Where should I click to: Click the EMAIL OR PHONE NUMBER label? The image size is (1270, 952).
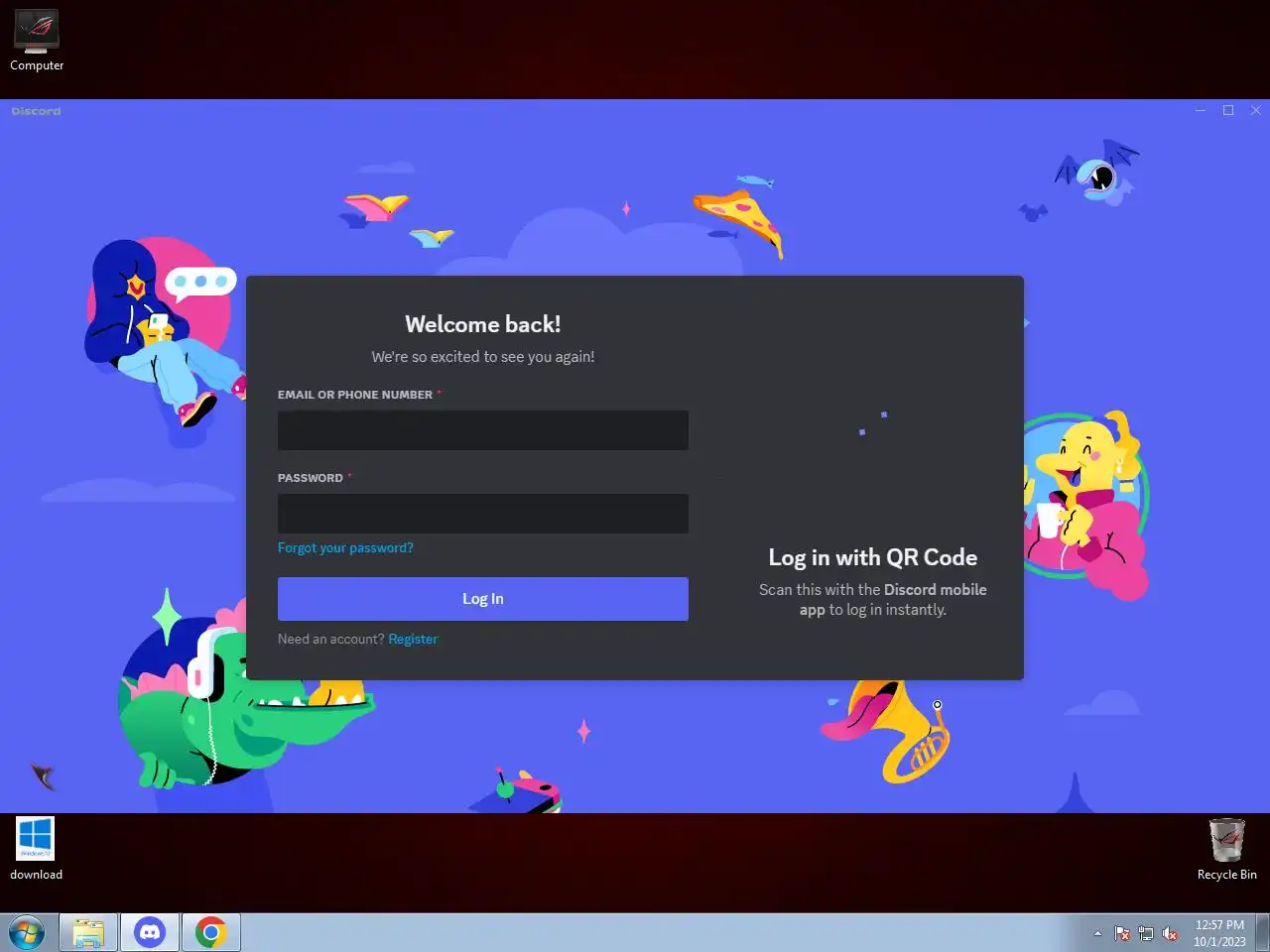pyautogui.click(x=355, y=395)
